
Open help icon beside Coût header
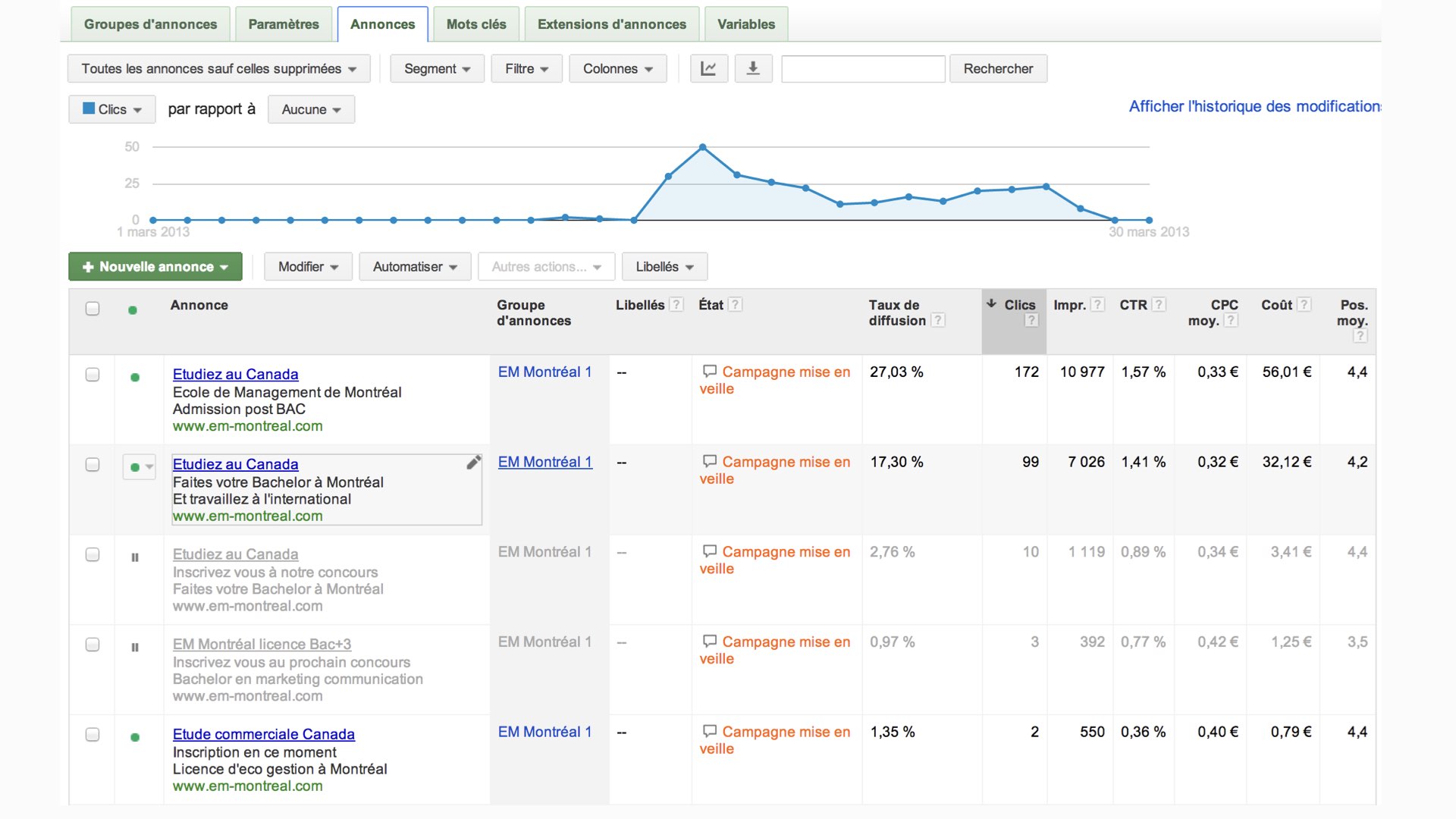[1304, 305]
